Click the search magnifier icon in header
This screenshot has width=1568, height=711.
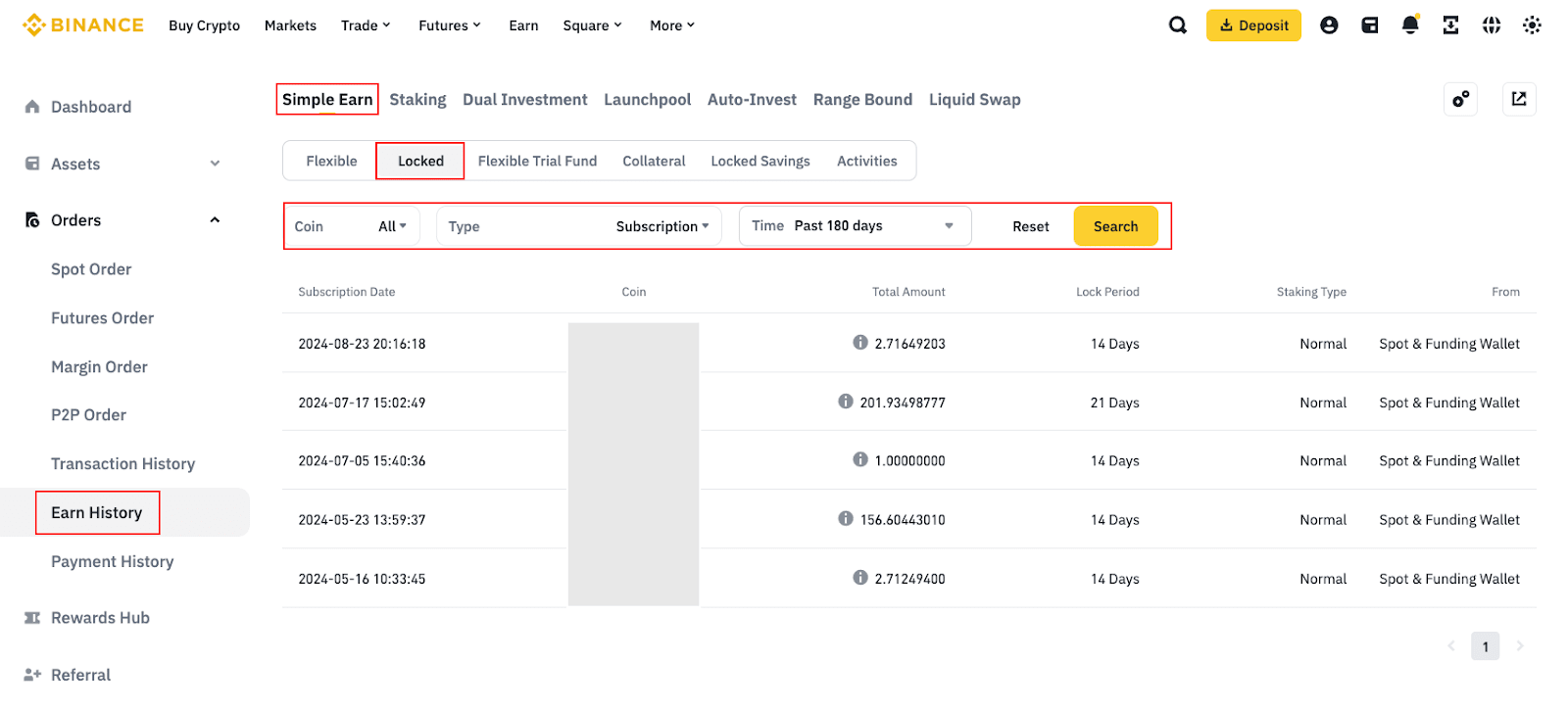point(1178,25)
